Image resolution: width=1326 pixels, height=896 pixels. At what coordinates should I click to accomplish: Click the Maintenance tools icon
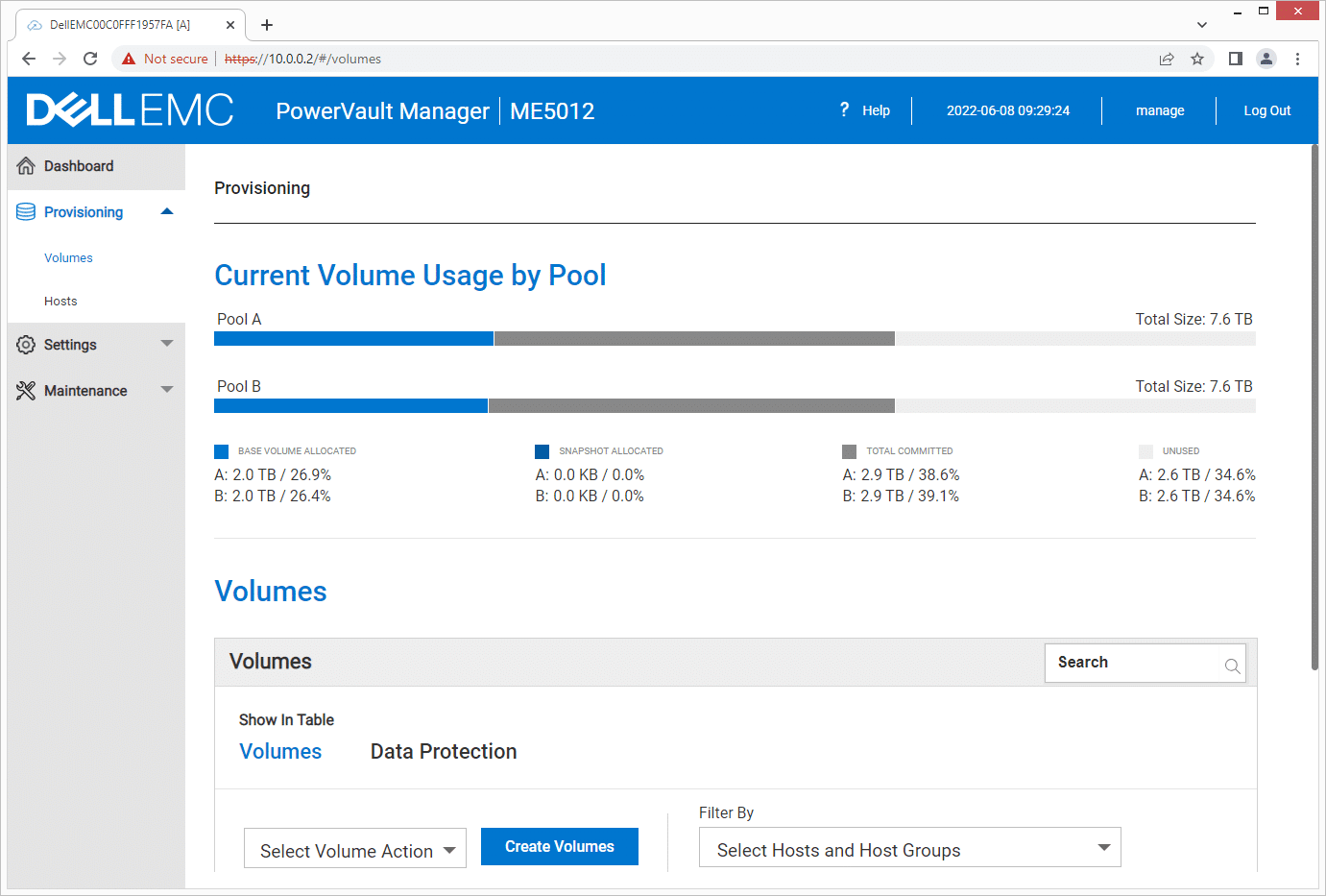(x=26, y=391)
